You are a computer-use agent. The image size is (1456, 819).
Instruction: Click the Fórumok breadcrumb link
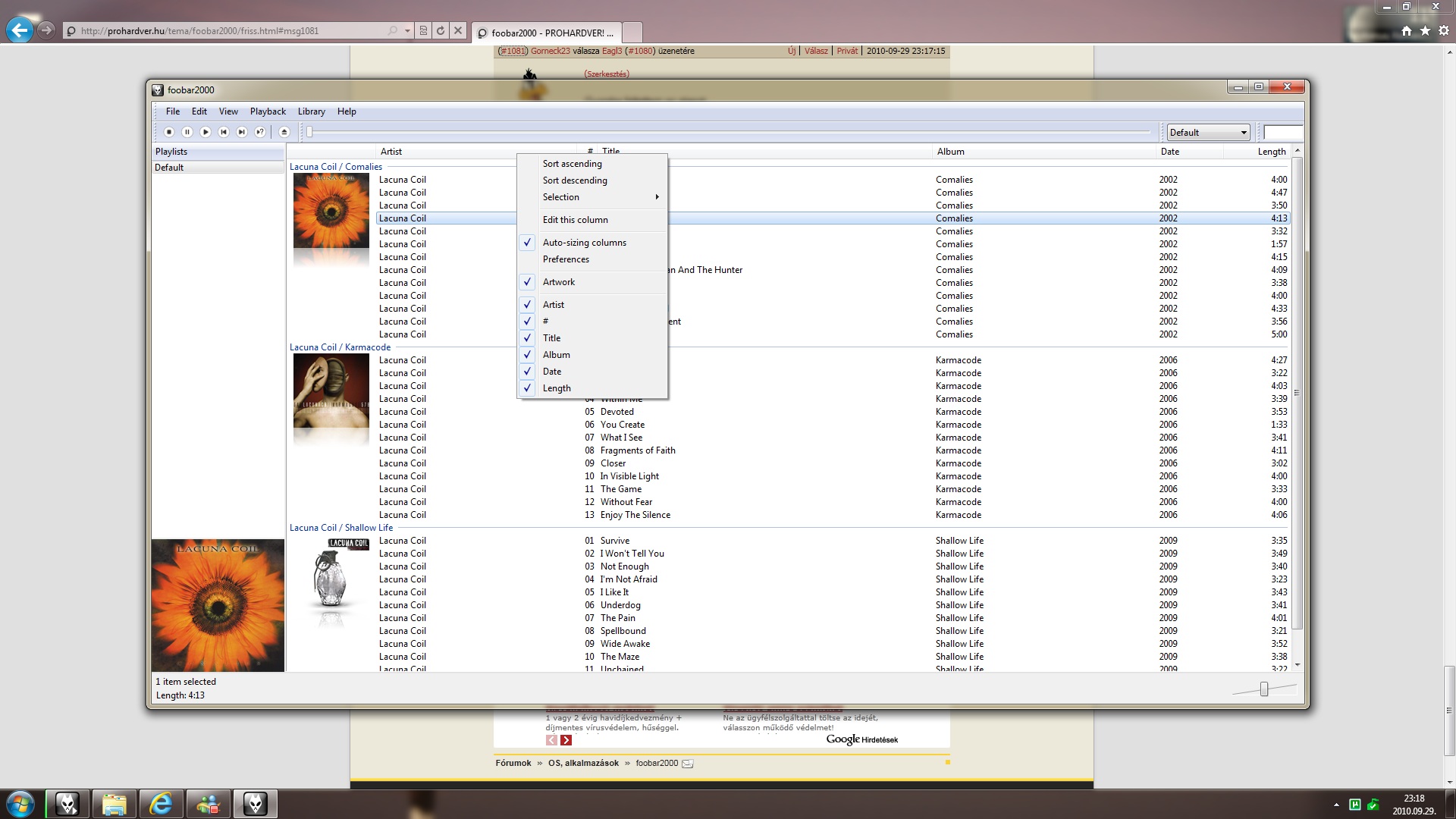tap(513, 764)
